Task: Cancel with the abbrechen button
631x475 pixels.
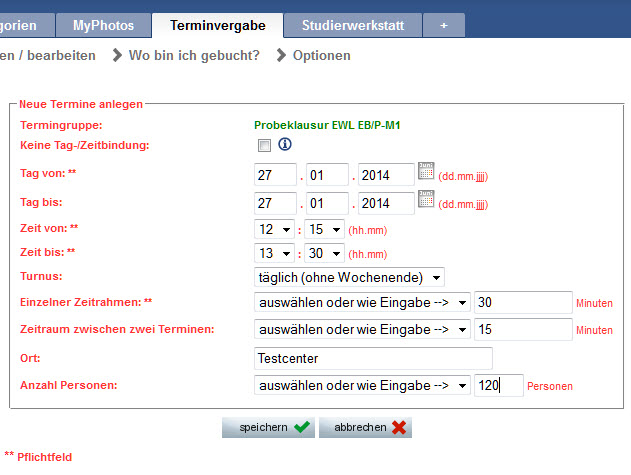Action: pyautogui.click(x=365, y=428)
